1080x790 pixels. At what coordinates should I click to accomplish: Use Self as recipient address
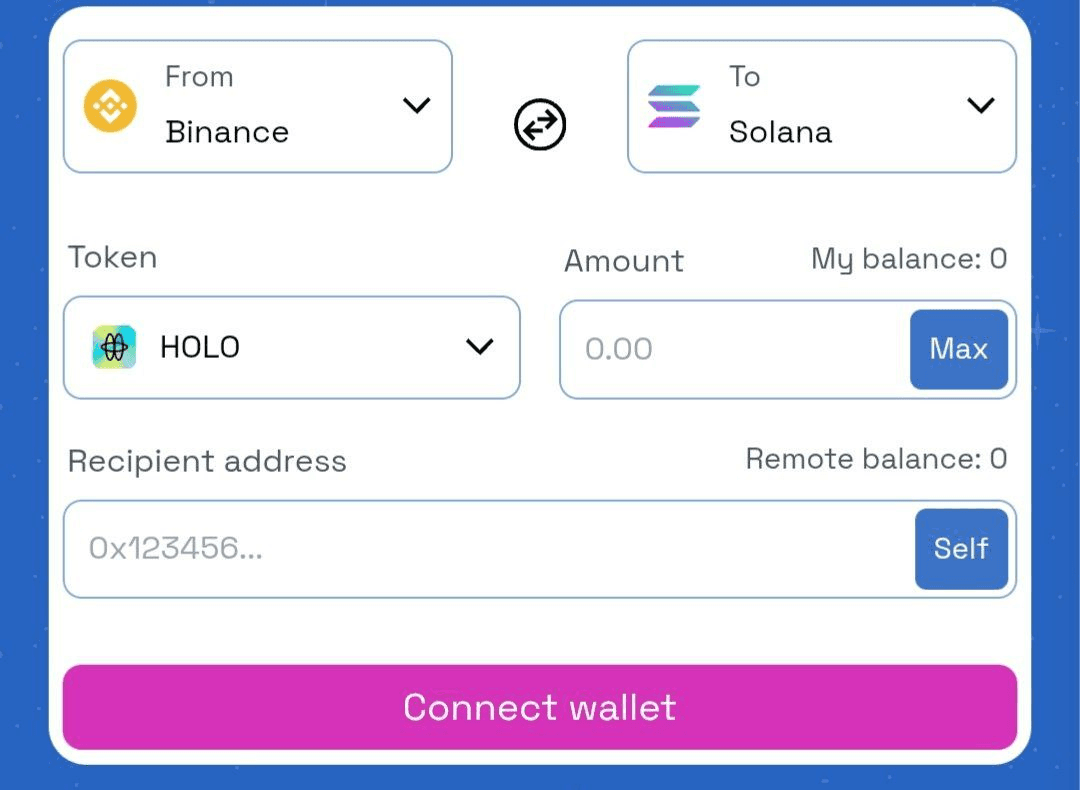[x=962, y=549]
